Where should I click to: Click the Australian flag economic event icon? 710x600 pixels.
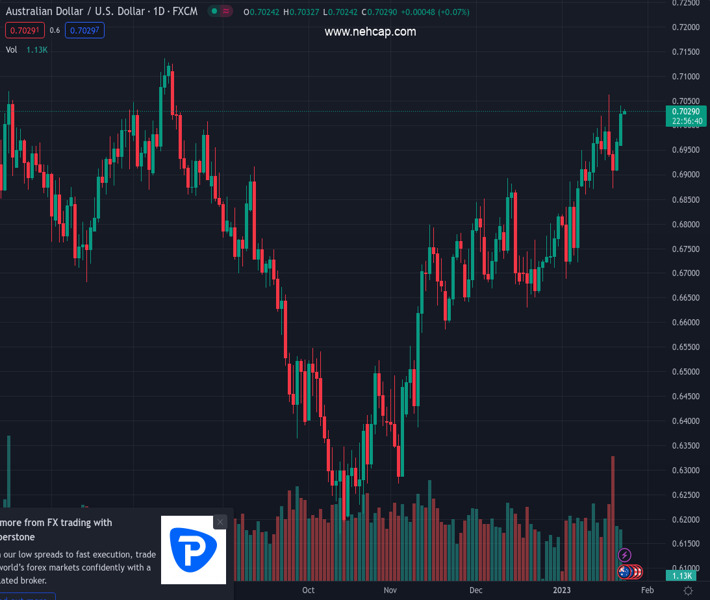click(x=625, y=572)
